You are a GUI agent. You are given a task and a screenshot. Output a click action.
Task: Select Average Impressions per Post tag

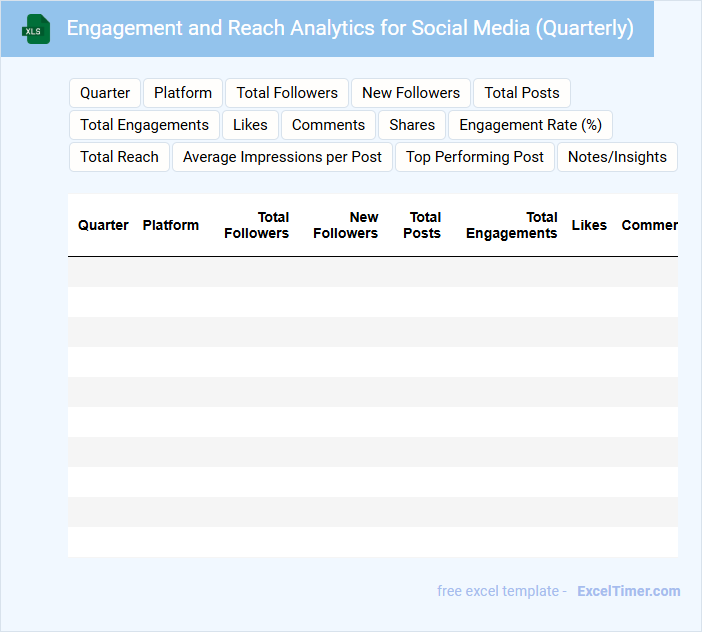click(x=282, y=157)
